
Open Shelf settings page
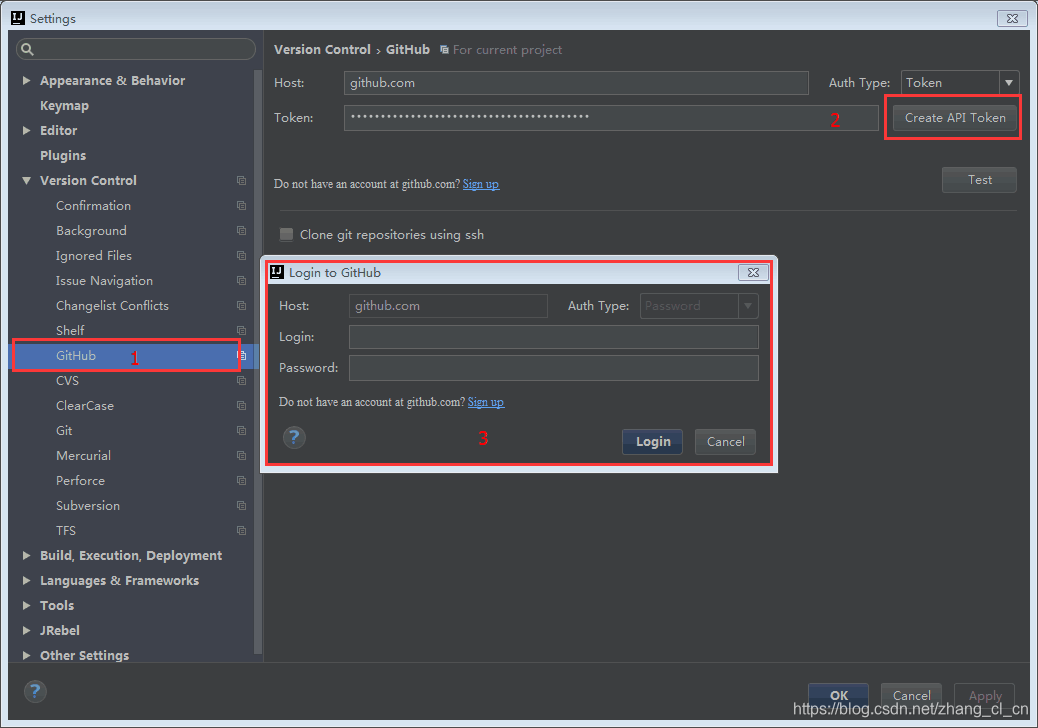pos(70,330)
